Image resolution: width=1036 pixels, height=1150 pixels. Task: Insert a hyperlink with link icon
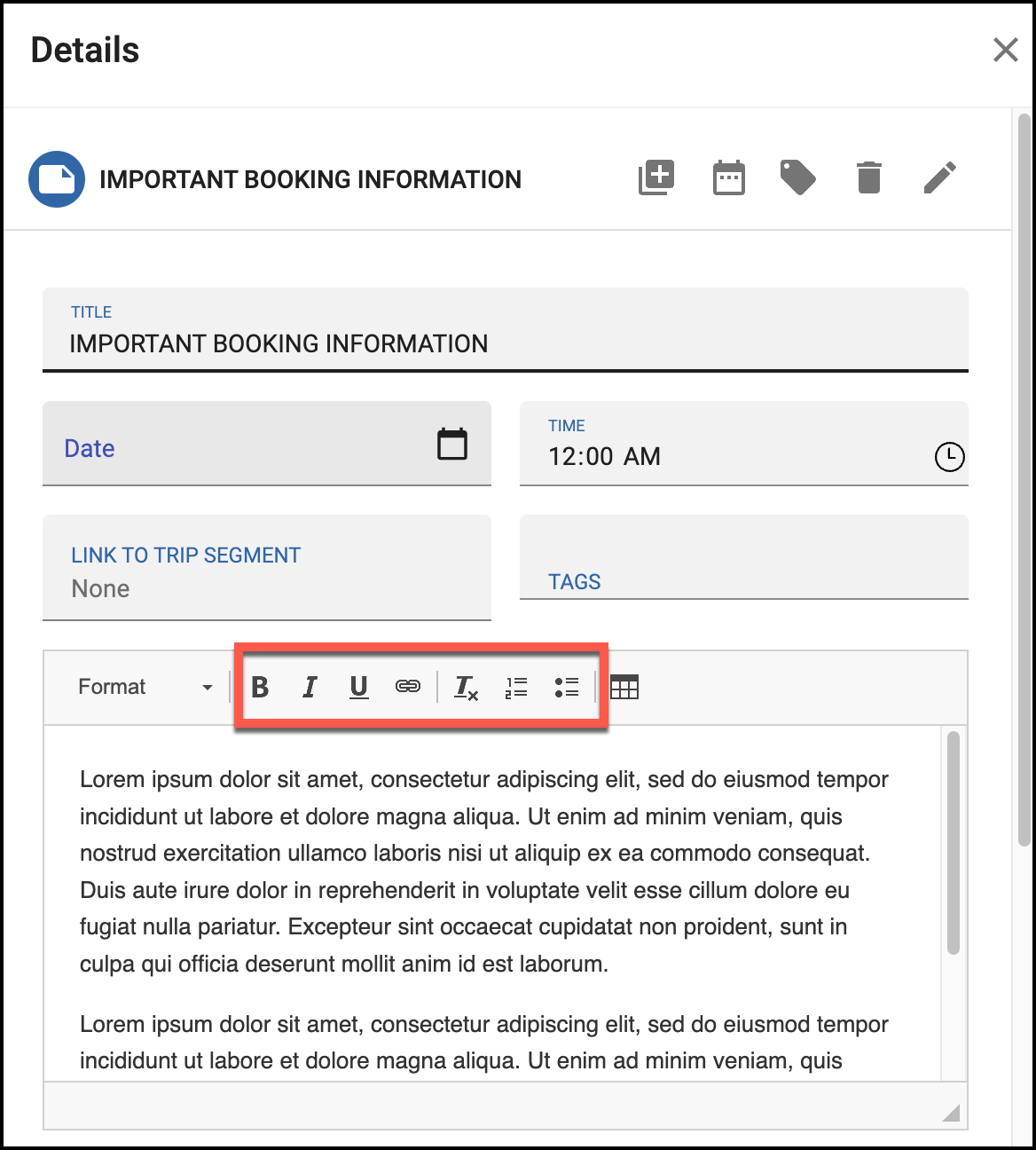point(408,687)
